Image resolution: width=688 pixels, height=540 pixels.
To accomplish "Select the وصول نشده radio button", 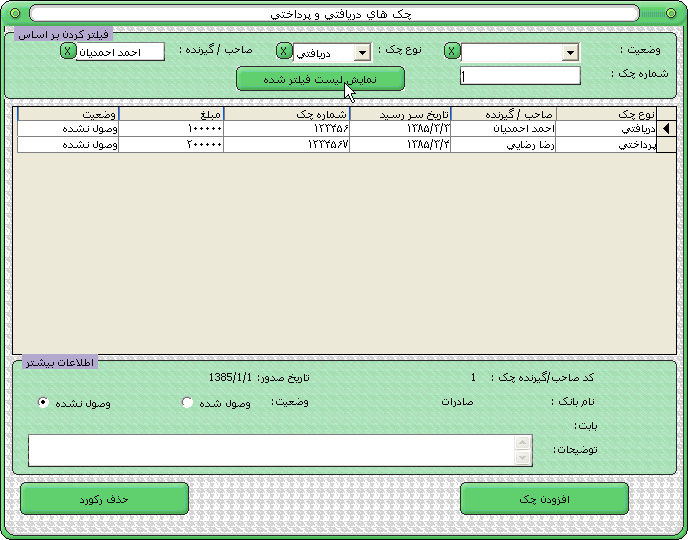I will (x=43, y=402).
